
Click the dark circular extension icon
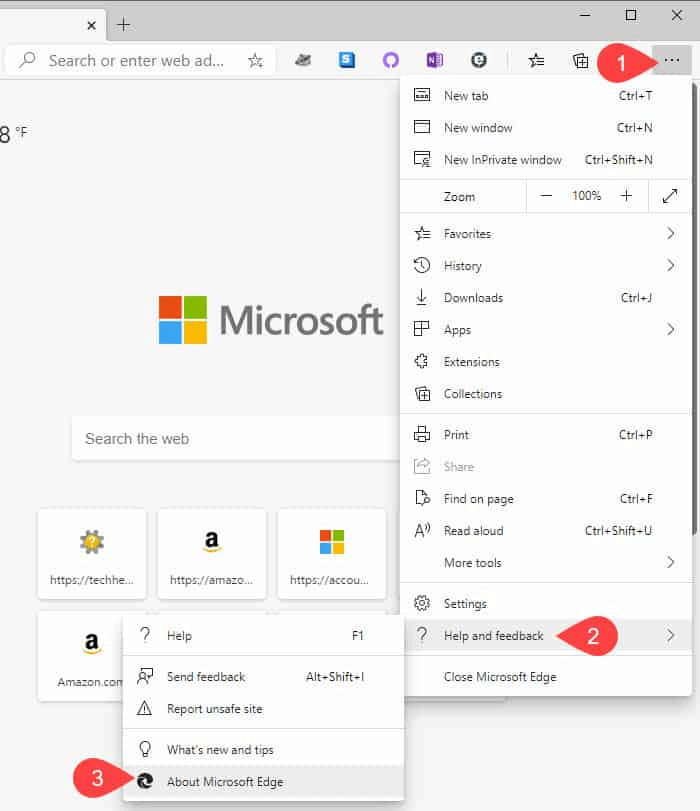pyautogui.click(x=479, y=61)
